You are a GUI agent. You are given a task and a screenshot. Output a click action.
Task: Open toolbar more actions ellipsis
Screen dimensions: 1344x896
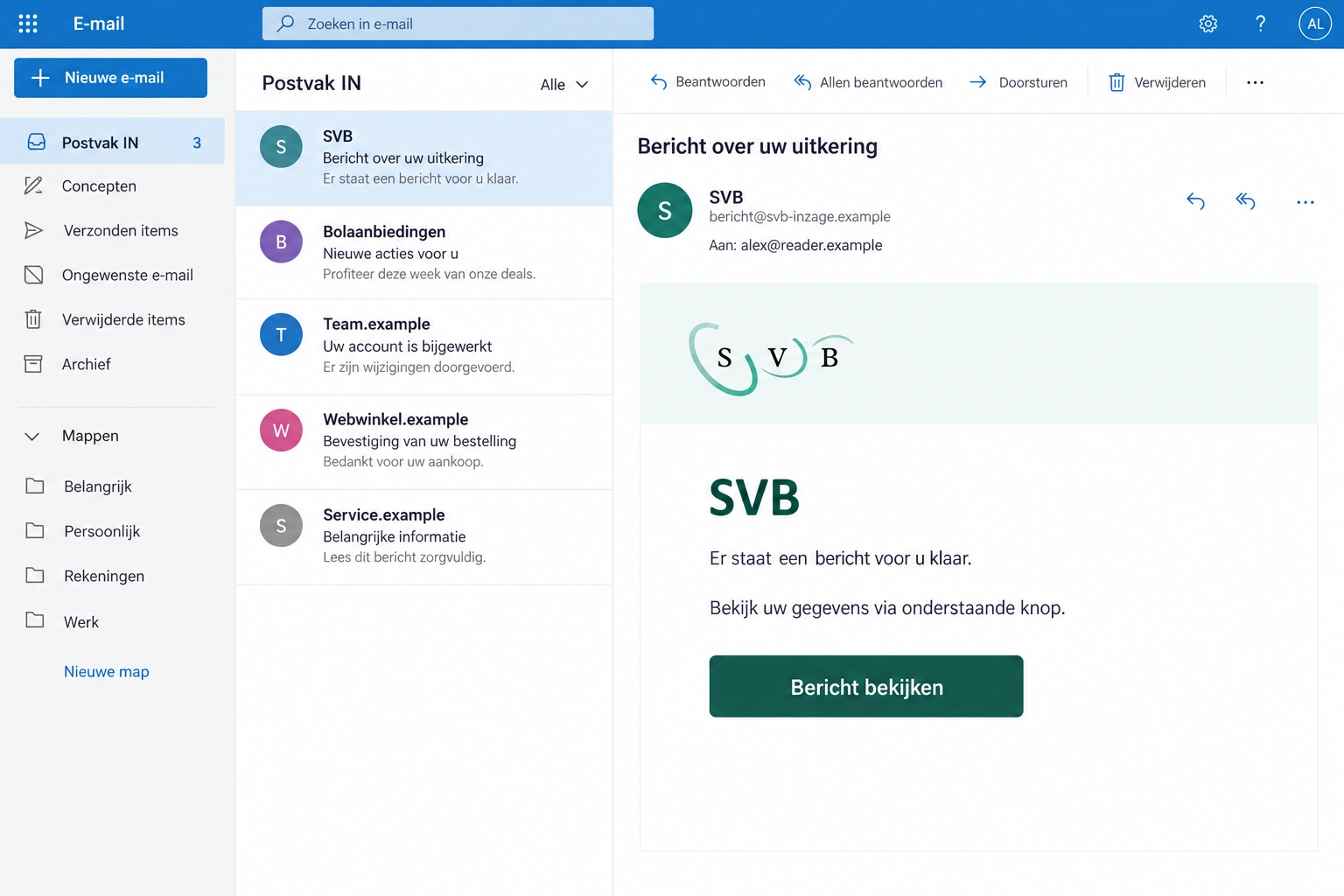[1255, 82]
